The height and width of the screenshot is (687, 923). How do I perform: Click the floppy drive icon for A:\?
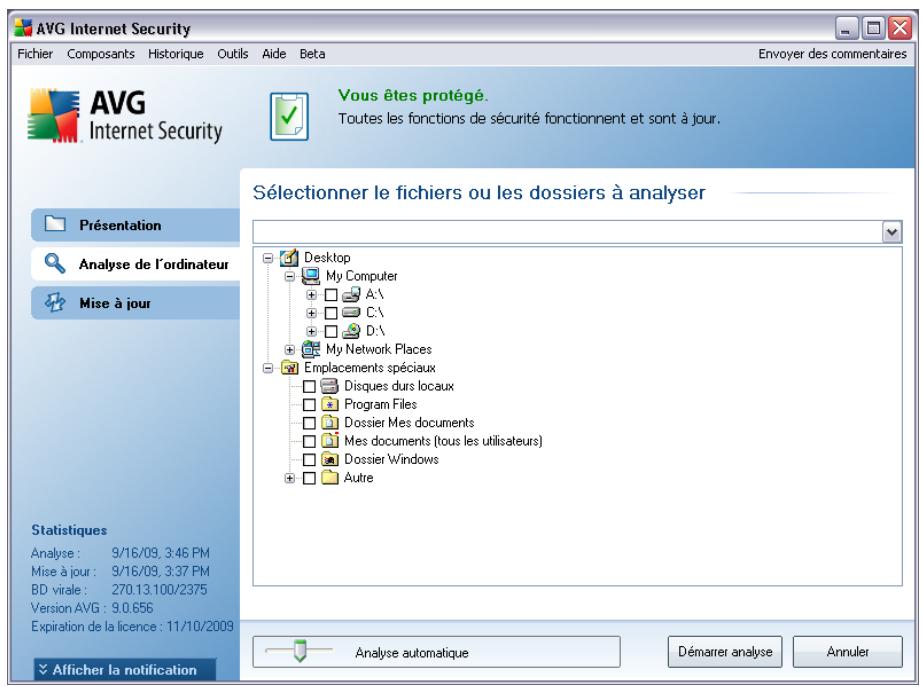pyautogui.click(x=351, y=294)
